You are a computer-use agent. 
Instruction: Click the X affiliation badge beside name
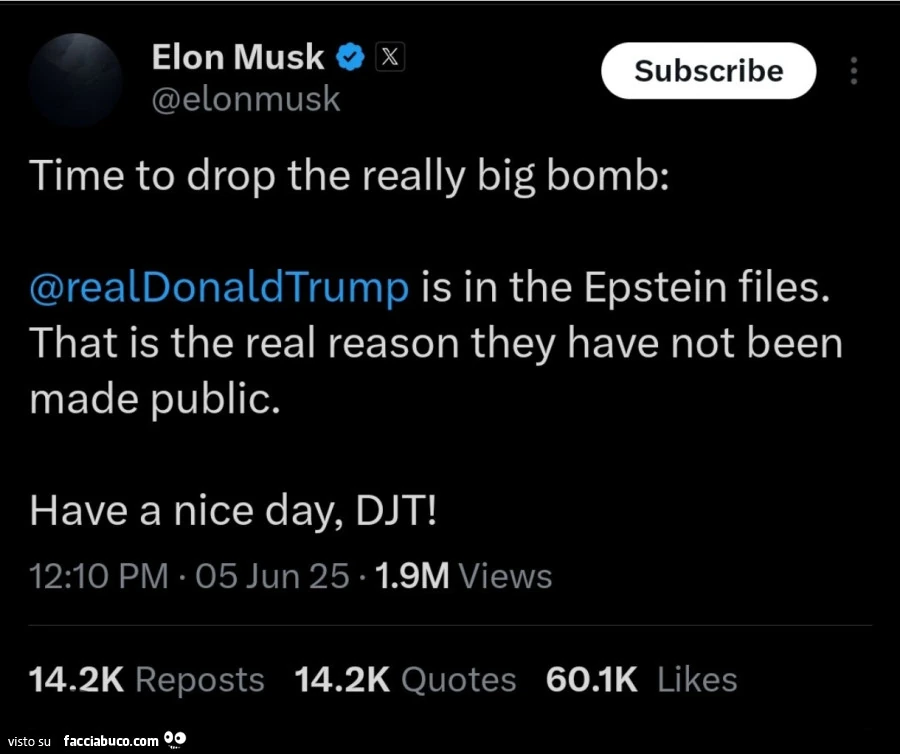click(390, 57)
